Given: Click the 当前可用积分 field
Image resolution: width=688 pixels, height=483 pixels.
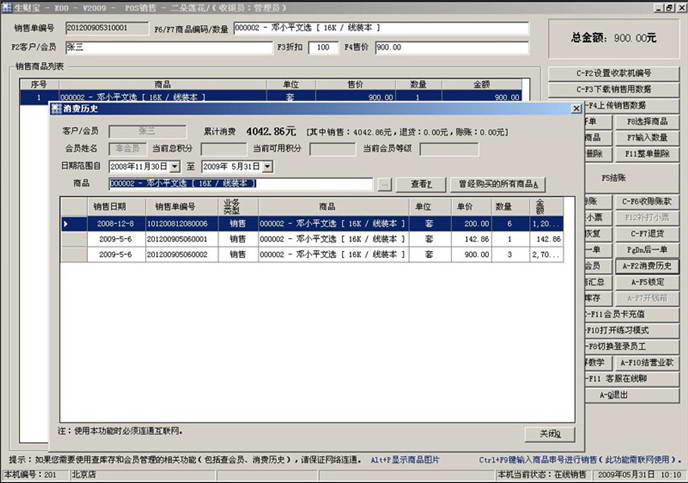Looking at the screenshot, I should coord(333,149).
